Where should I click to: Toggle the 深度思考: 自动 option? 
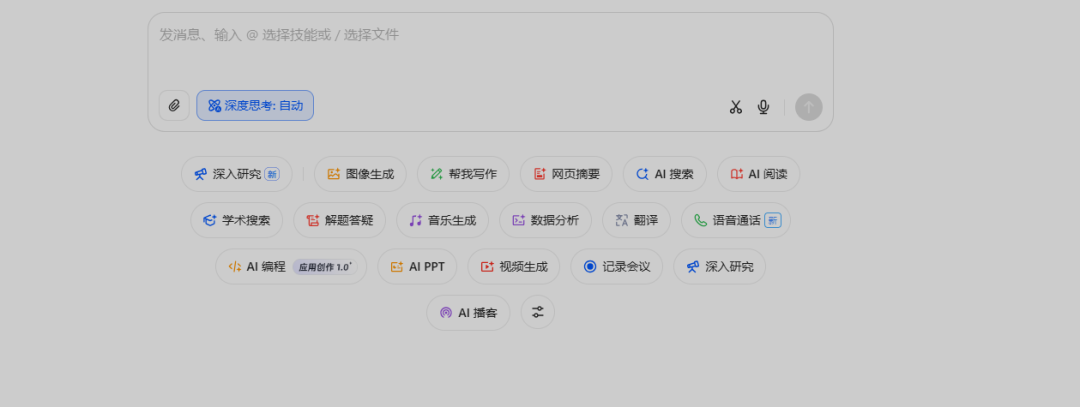(x=255, y=105)
